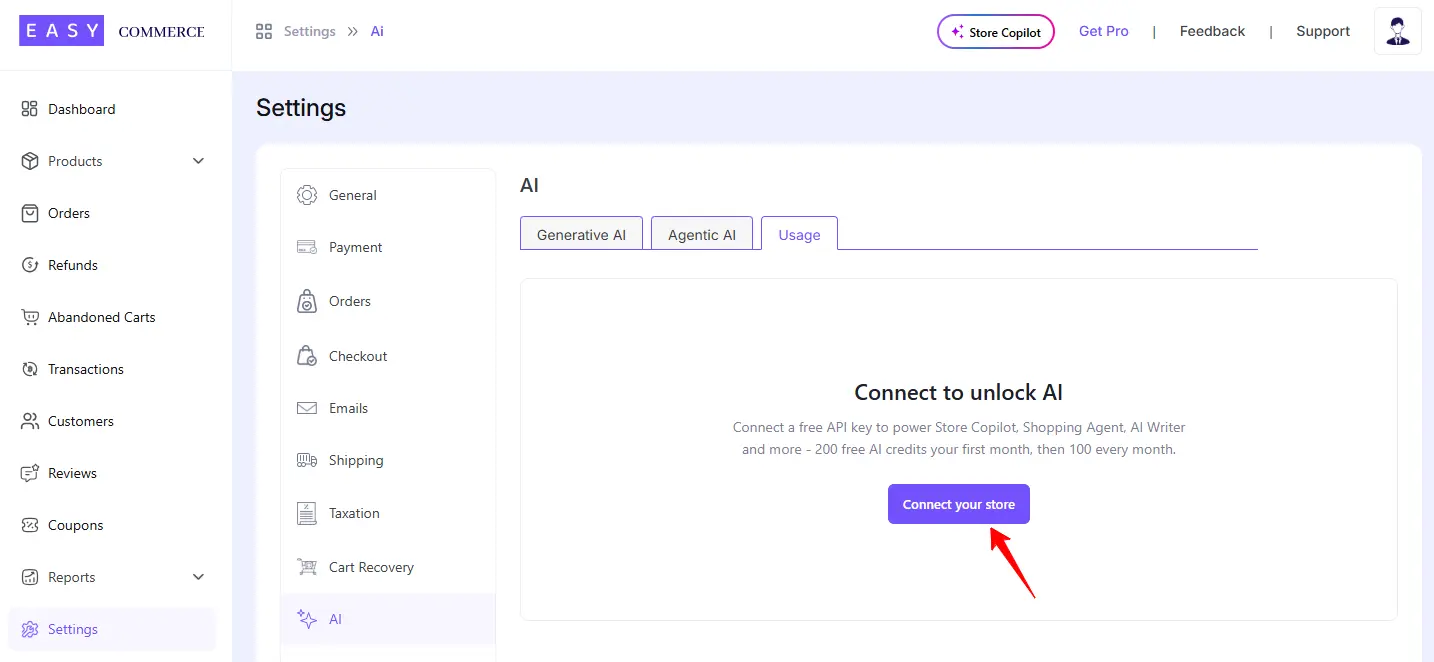Click the Reports chart icon
This screenshot has height=662, width=1434.
click(x=29, y=577)
